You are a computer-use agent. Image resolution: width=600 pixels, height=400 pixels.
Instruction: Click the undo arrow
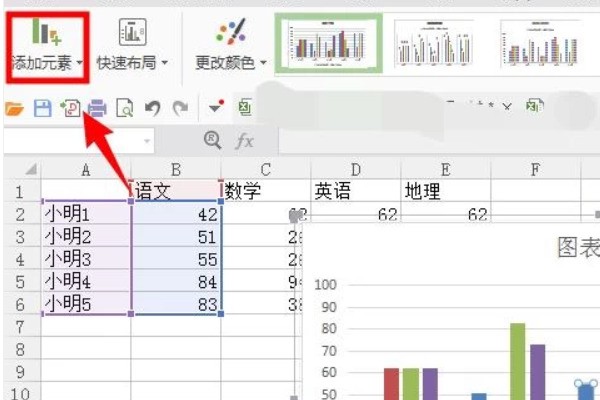(x=153, y=108)
